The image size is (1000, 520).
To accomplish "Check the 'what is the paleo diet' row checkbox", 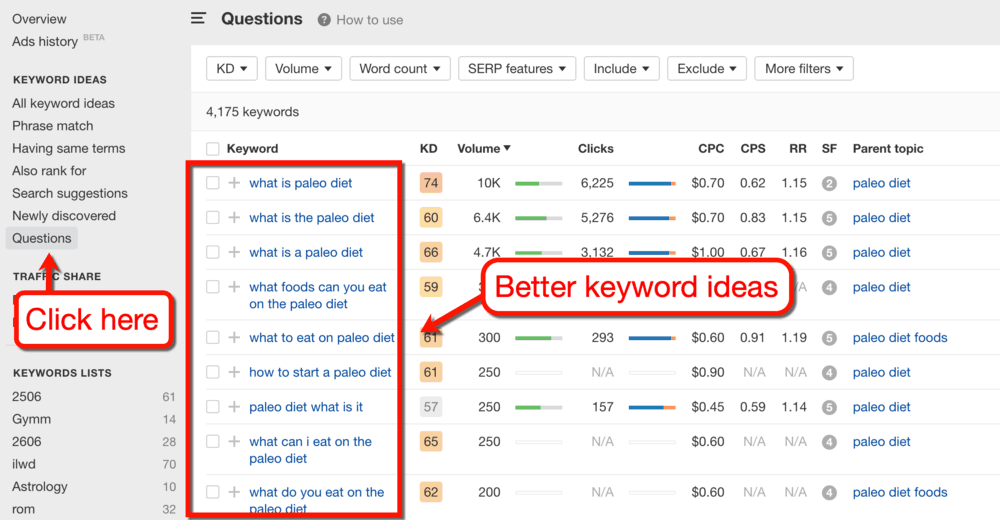I will pyautogui.click(x=212, y=218).
